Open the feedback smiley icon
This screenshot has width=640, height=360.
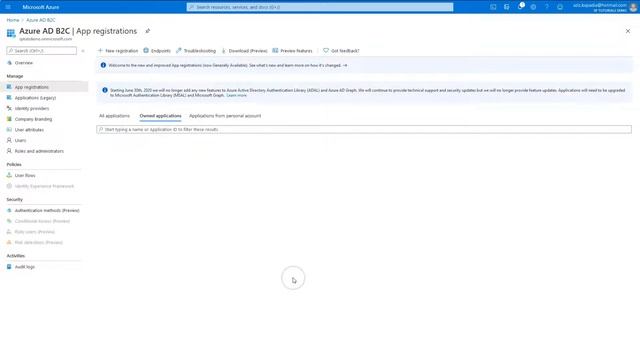[x=560, y=7]
